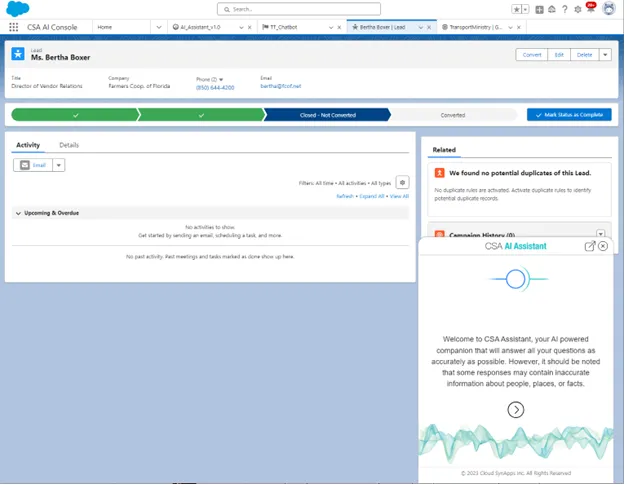Open Campaign History dropdown arrow
This screenshot has height=485, width=627.
click(603, 235)
